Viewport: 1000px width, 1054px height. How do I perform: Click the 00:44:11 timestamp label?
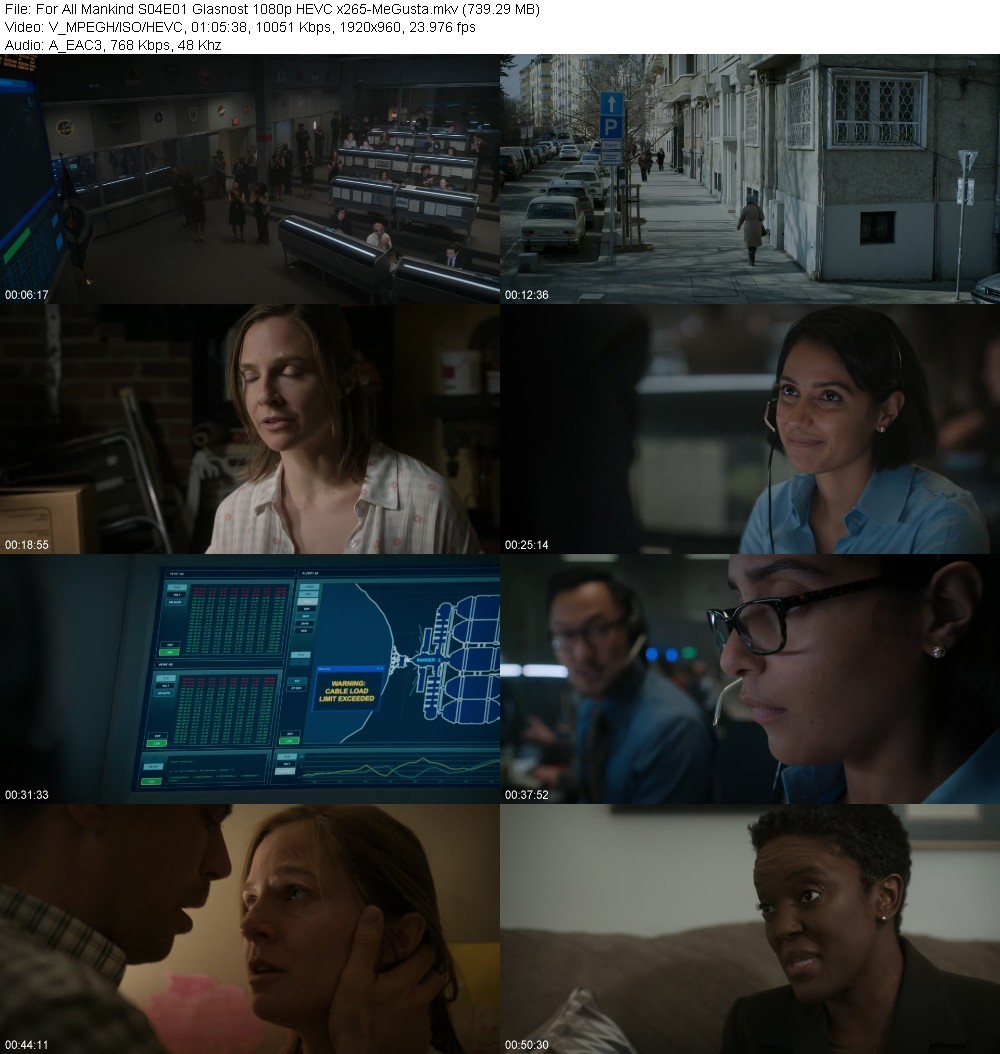[x=27, y=1045]
